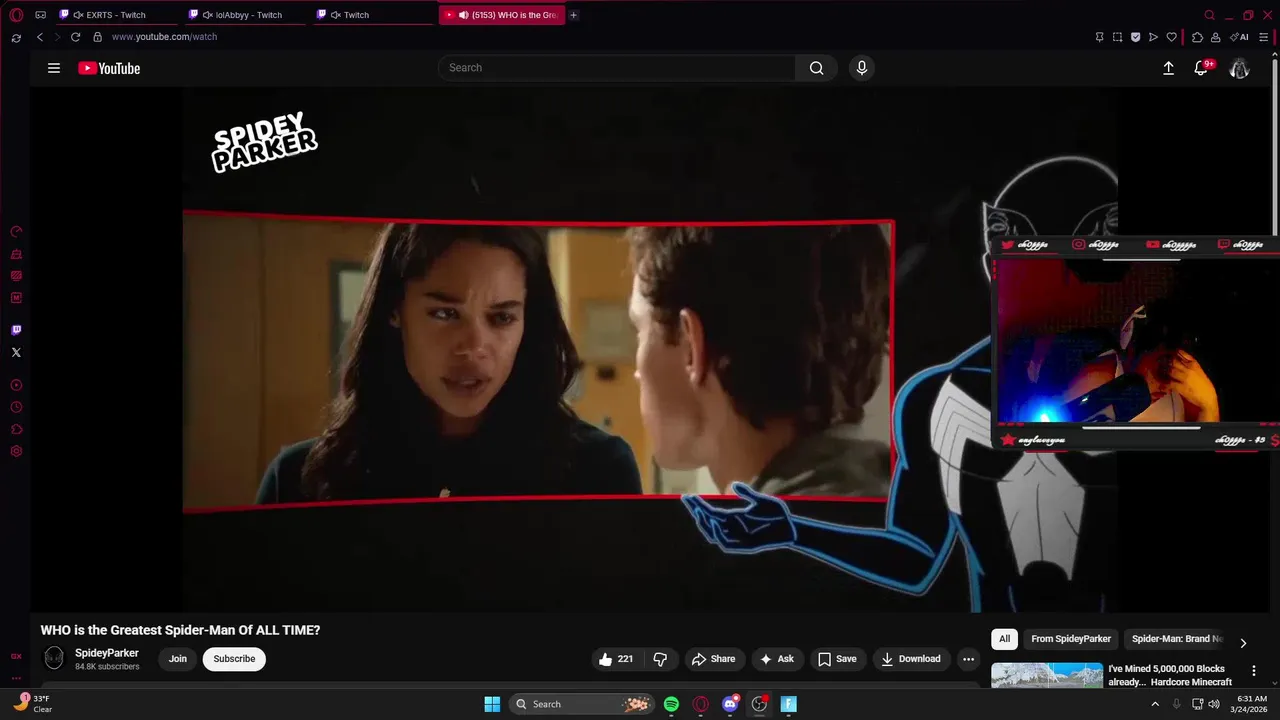Open extensions puzzle-piece icon

(x=1197, y=37)
